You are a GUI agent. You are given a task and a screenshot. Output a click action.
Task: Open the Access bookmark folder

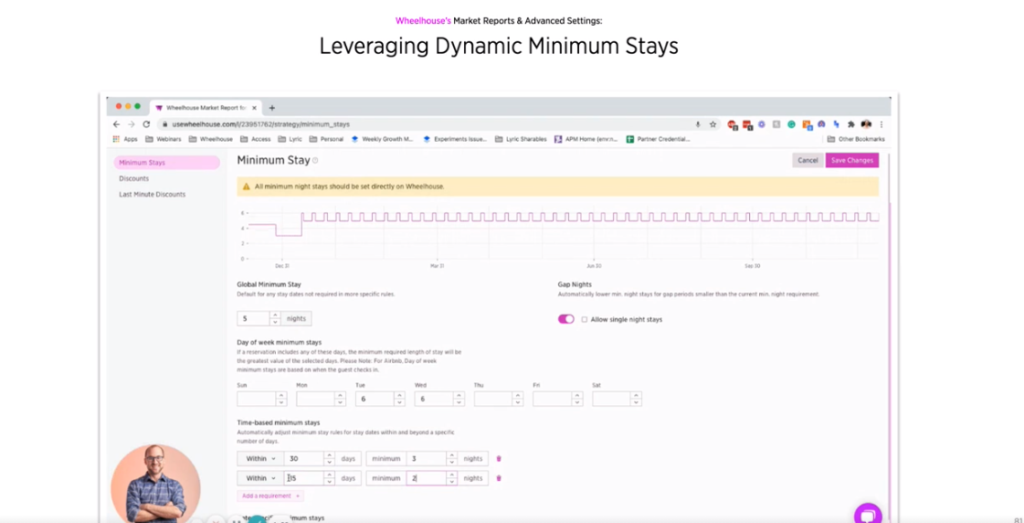click(255, 139)
